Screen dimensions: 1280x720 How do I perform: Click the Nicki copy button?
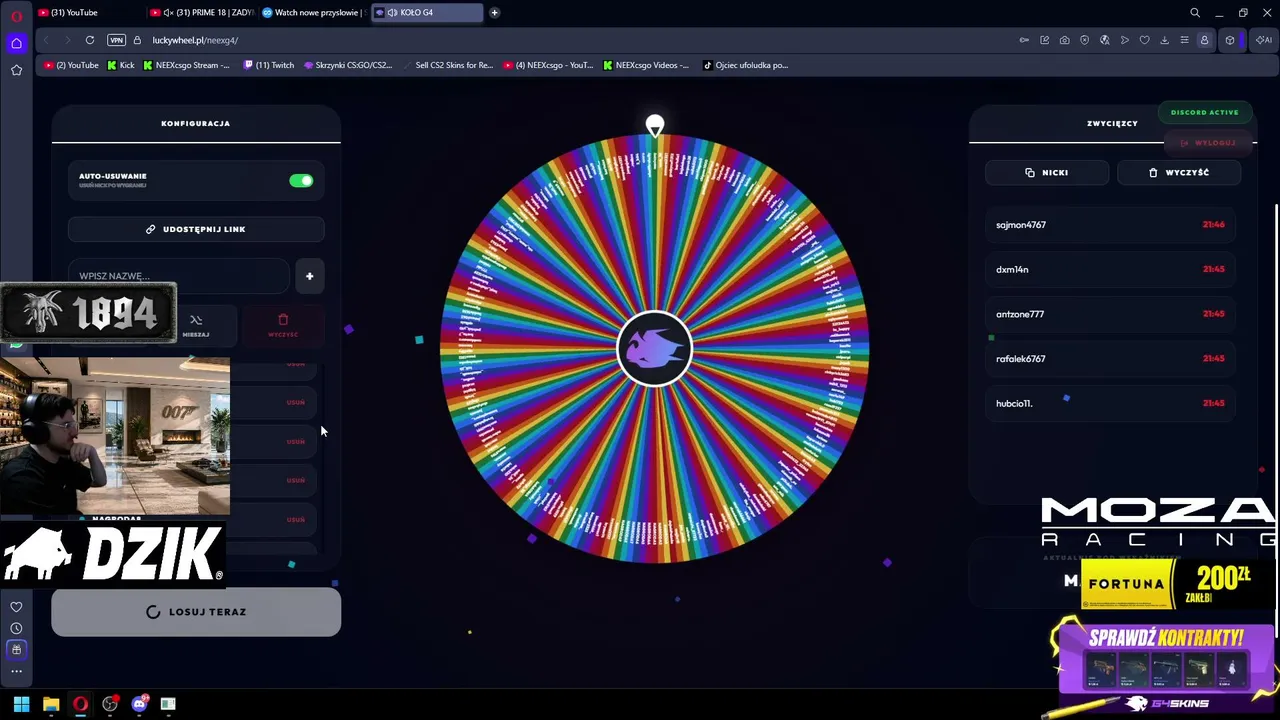click(x=1047, y=173)
